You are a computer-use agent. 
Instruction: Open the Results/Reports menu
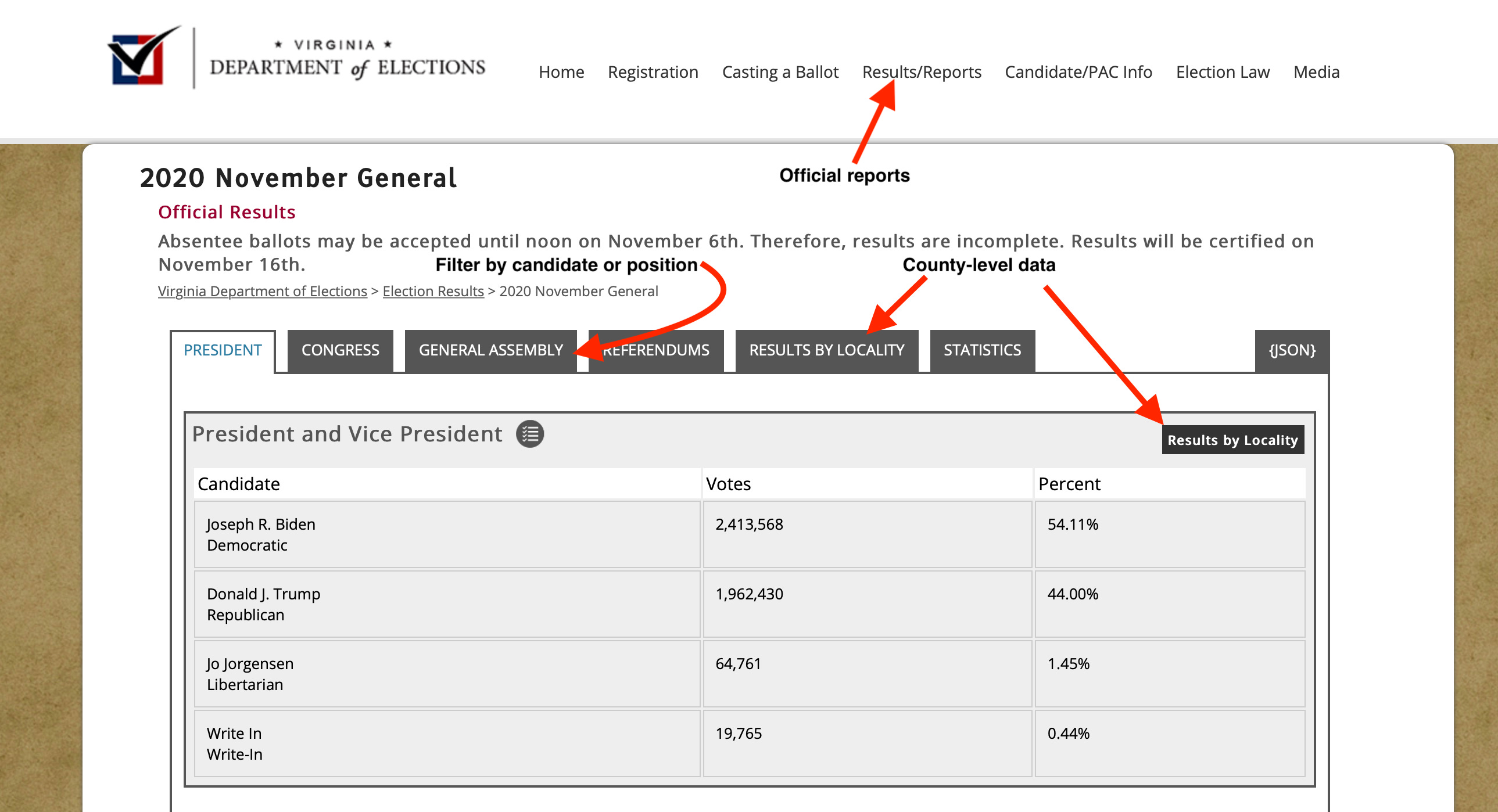point(921,72)
